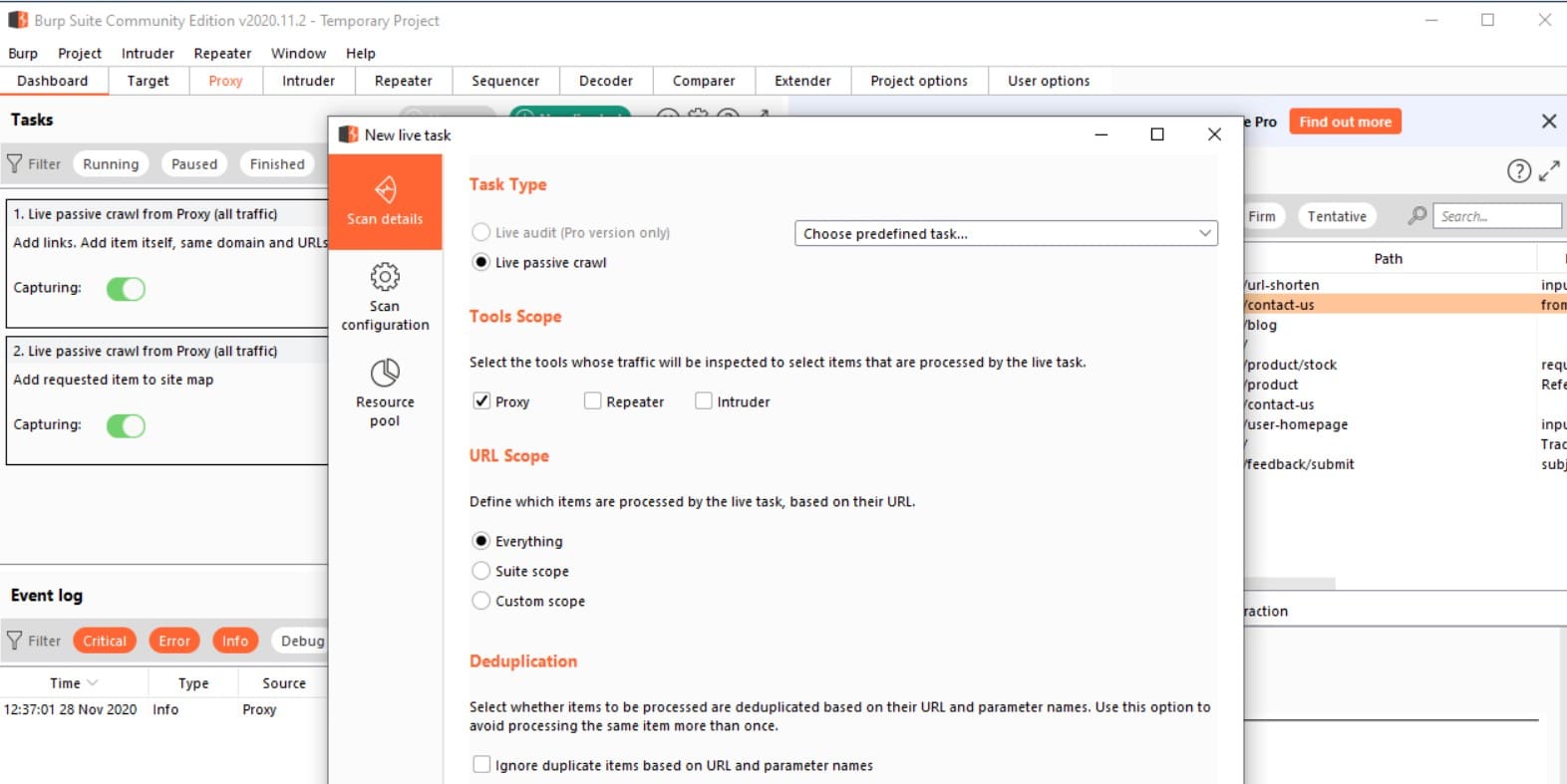This screenshot has width=1567, height=784.
Task: Switch to the Sequencer tab
Action: (x=505, y=81)
